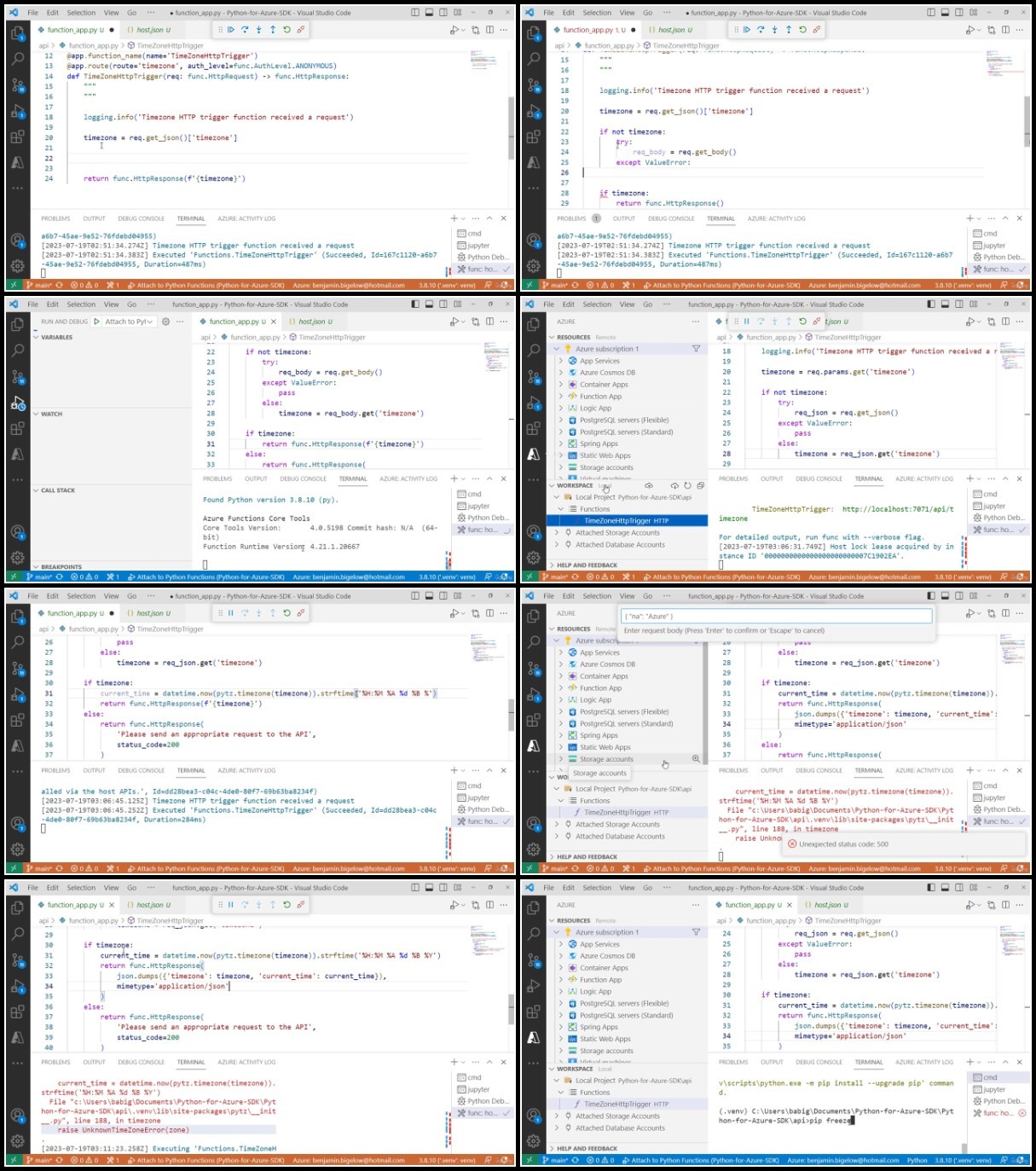Toggle secondary side bar in the top-left window's title bar
1036x1171 pixels.
coord(443,13)
